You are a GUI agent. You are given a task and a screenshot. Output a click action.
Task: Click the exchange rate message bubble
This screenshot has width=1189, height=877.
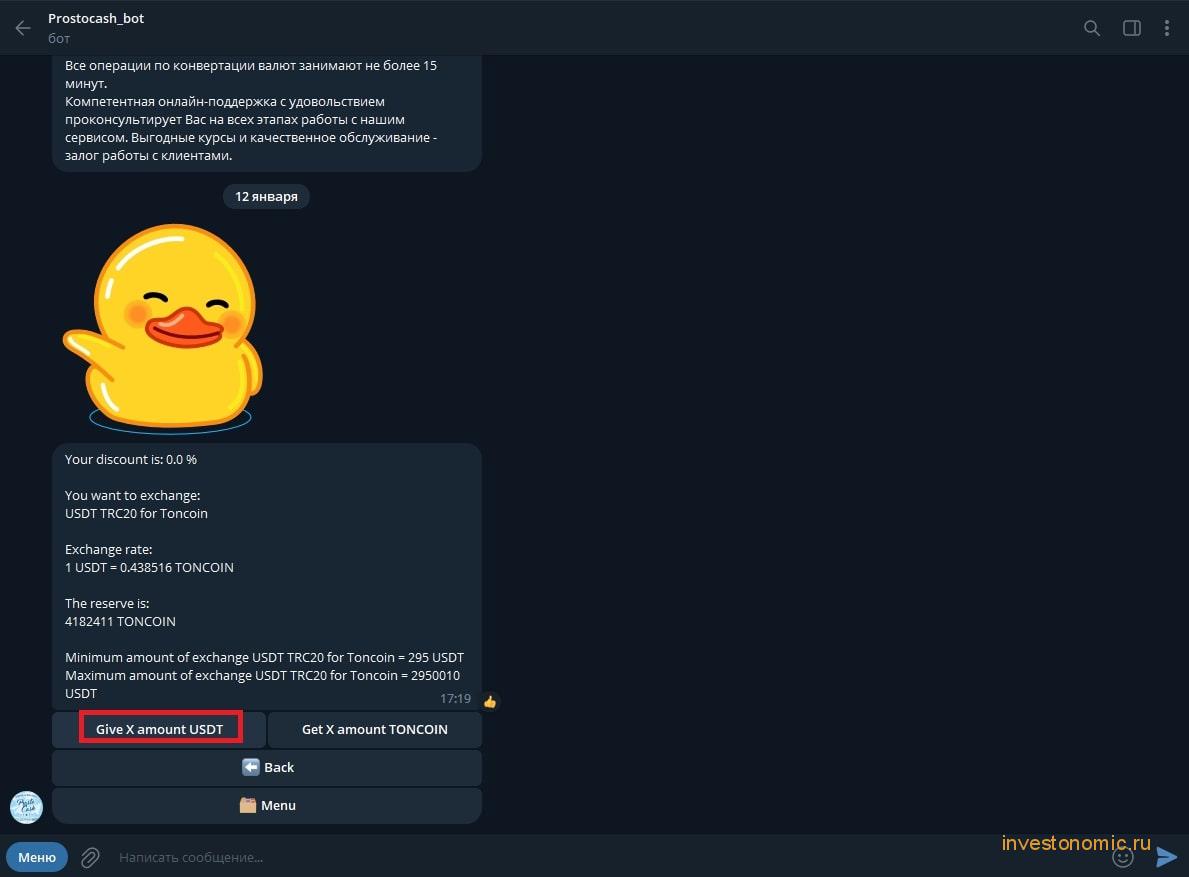[267, 576]
